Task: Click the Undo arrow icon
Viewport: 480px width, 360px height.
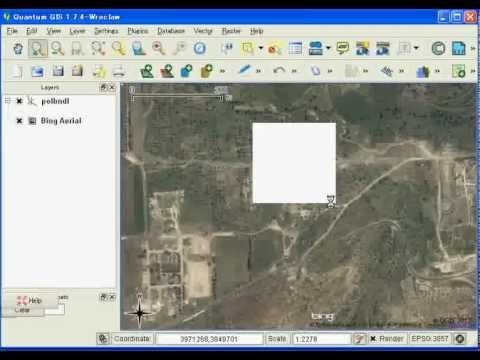Action: pyautogui.click(x=279, y=71)
